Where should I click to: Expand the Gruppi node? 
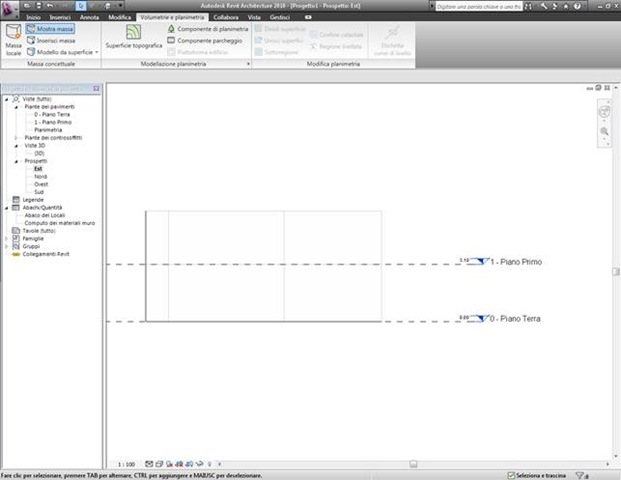pyautogui.click(x=6, y=246)
